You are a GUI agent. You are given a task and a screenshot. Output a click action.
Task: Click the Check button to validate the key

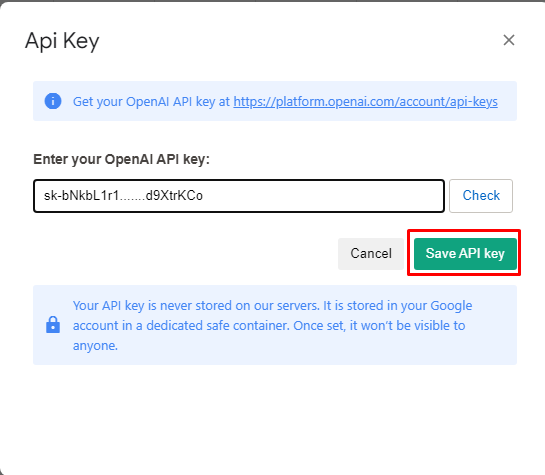481,196
